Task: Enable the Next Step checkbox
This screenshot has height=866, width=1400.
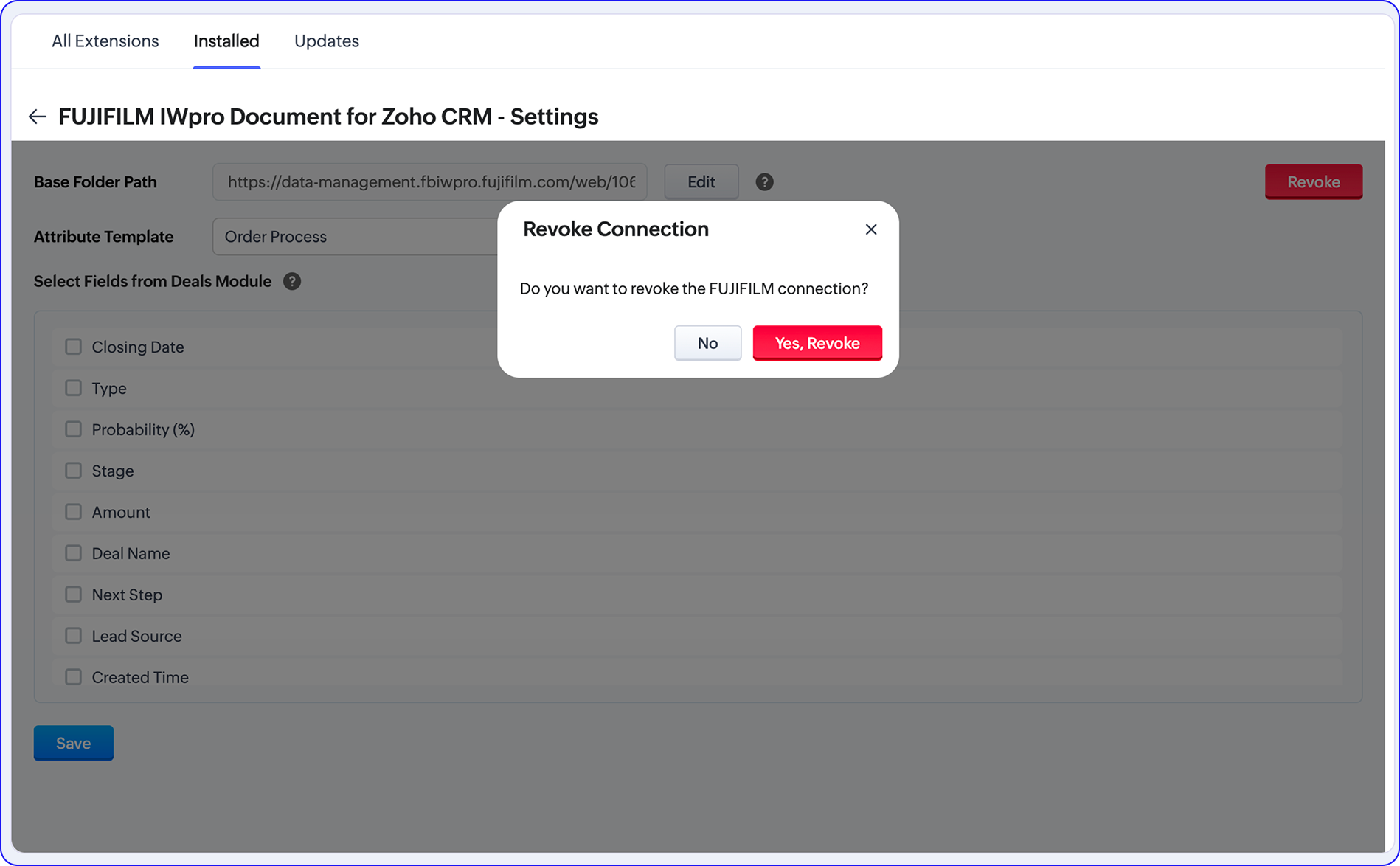Action: point(73,595)
